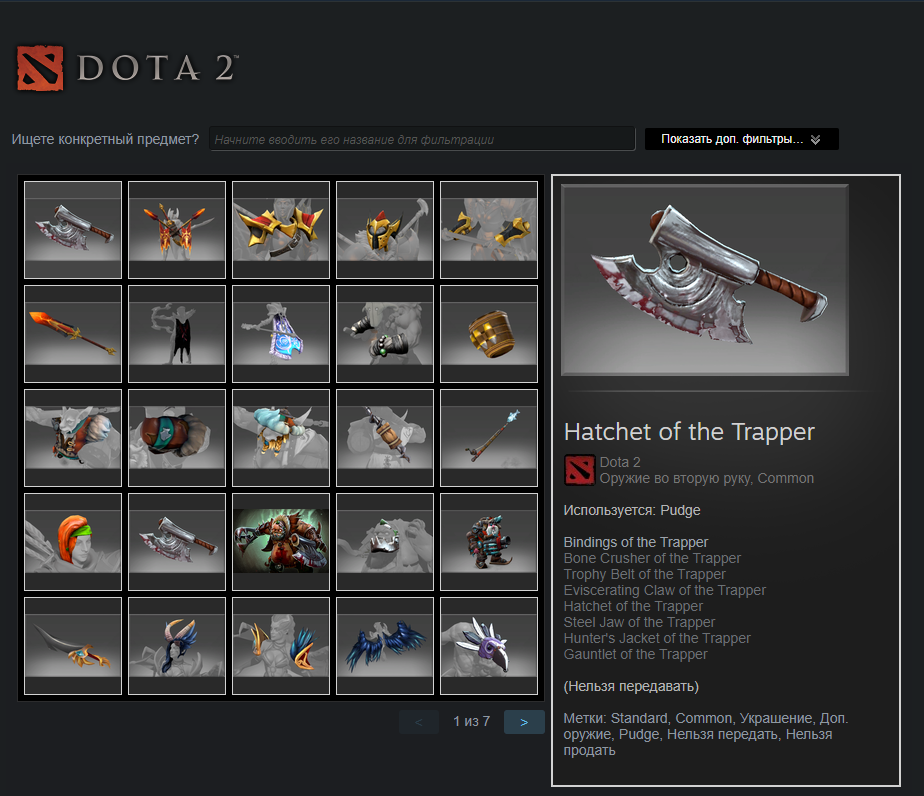Select the flaming red spear item
924x796 pixels.
pos(73,334)
